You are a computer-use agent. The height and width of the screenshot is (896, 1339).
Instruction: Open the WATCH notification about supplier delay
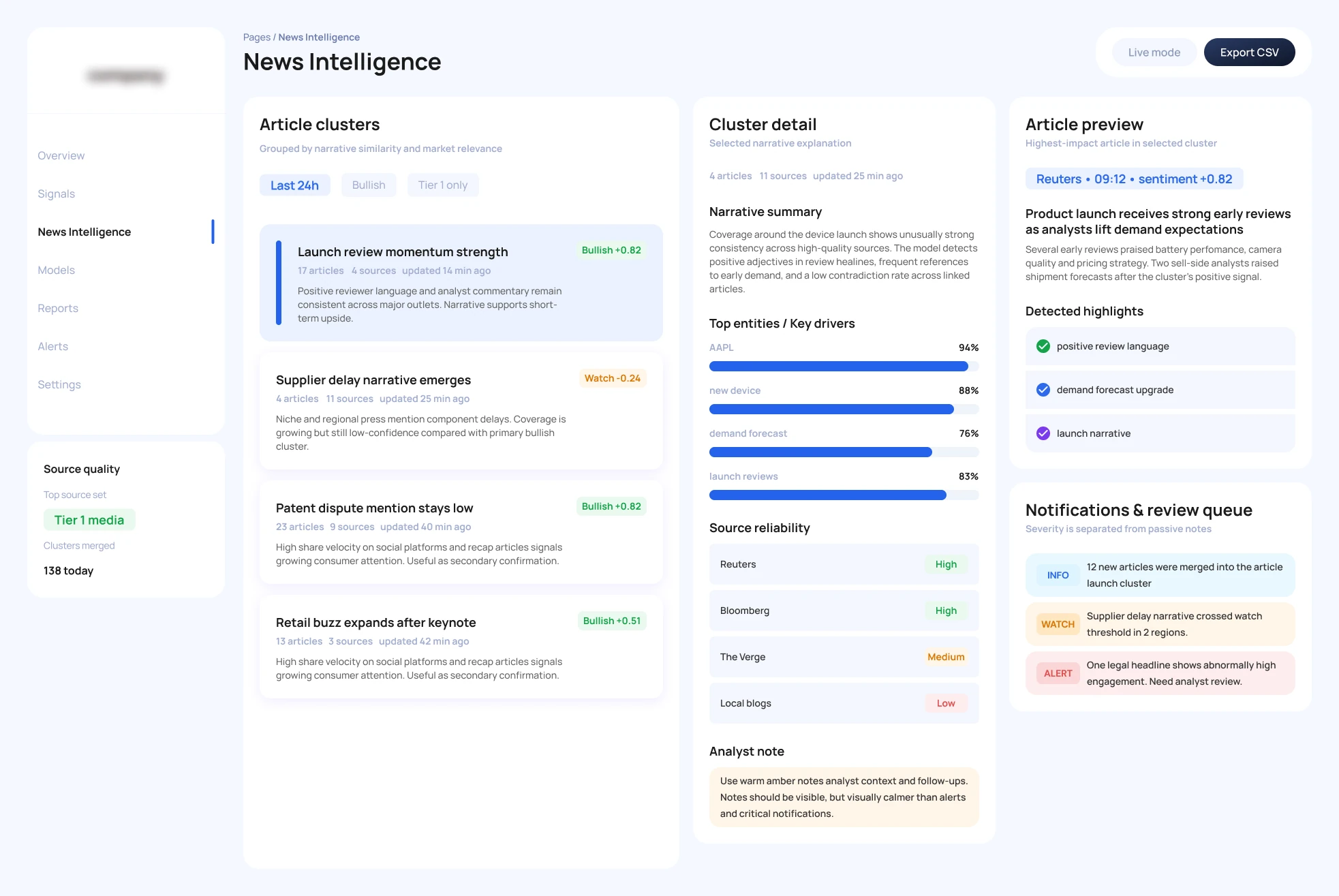coord(1160,624)
